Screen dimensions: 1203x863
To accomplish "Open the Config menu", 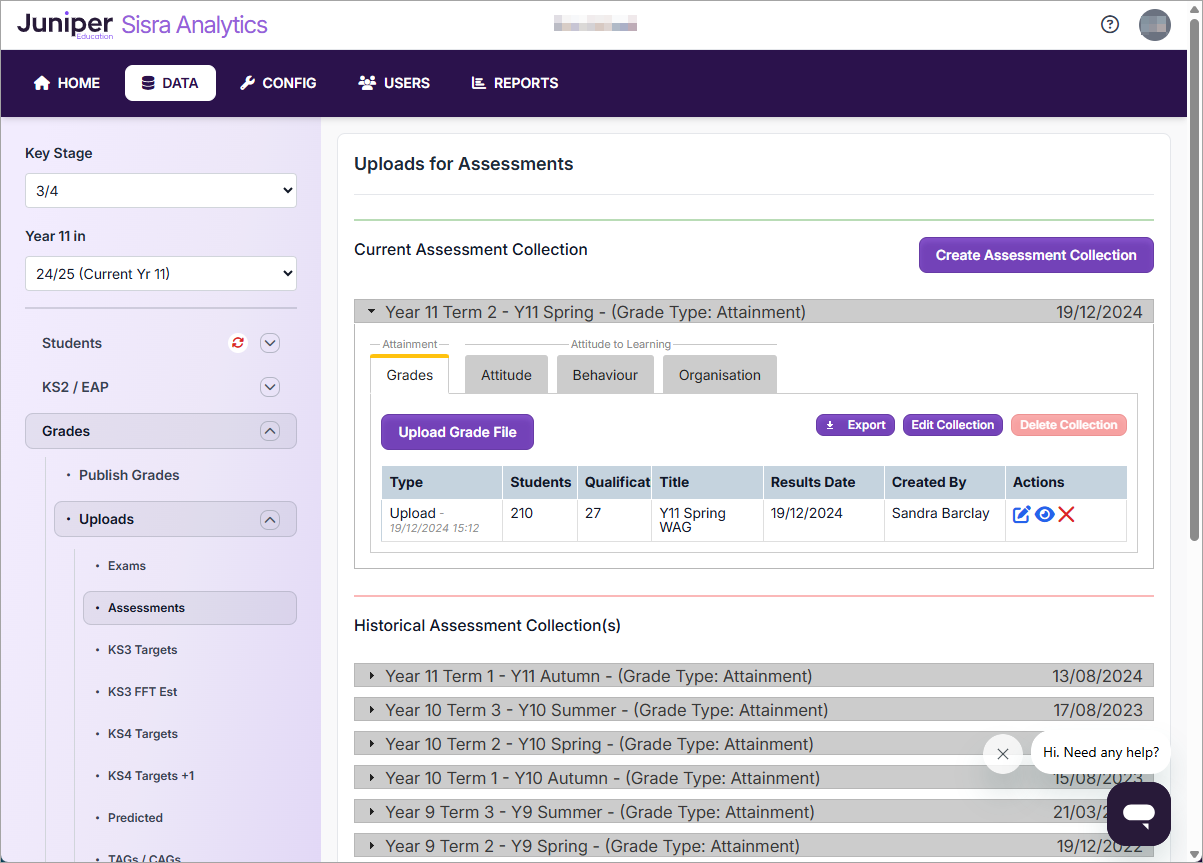I will click(278, 83).
